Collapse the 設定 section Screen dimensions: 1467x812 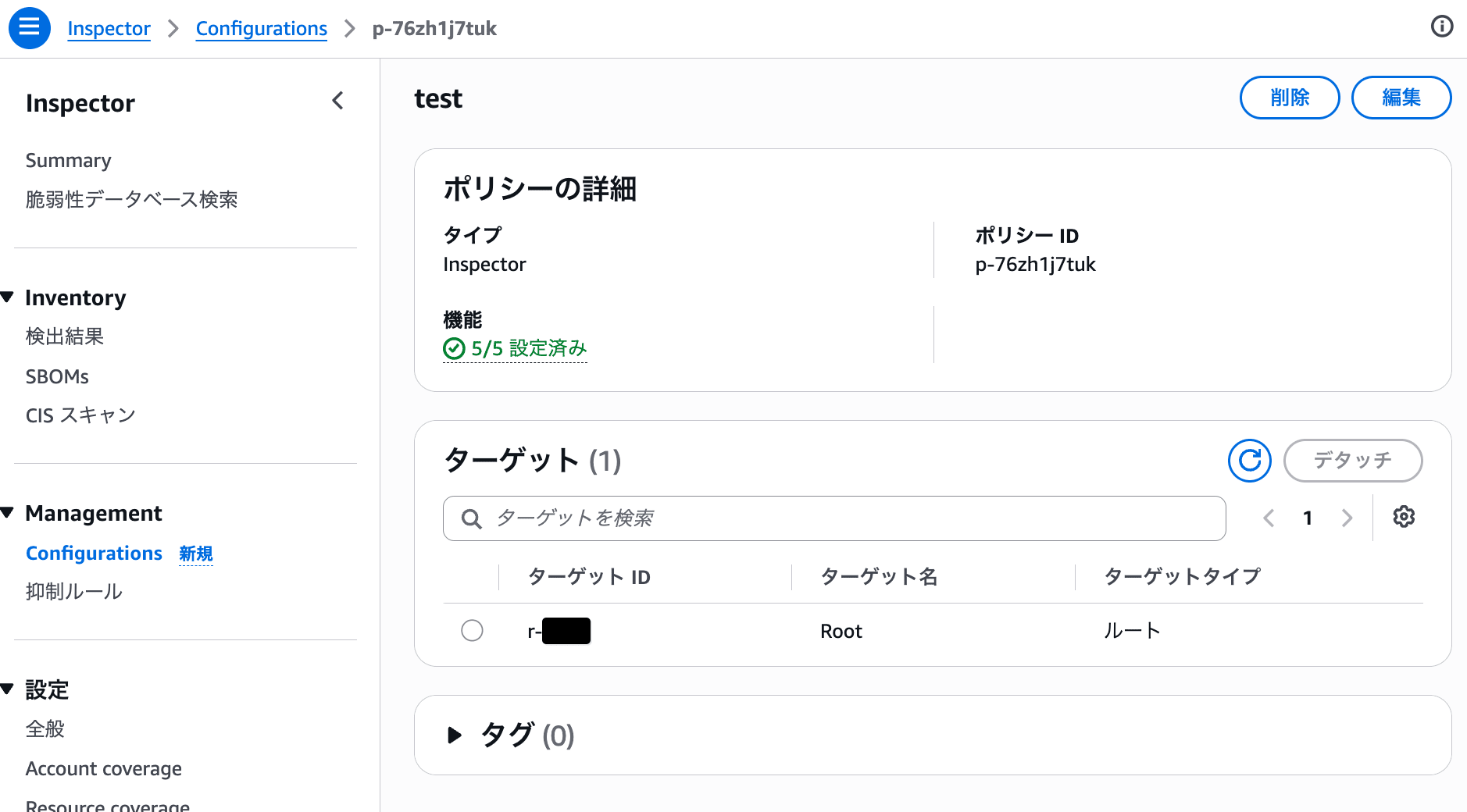point(8,689)
